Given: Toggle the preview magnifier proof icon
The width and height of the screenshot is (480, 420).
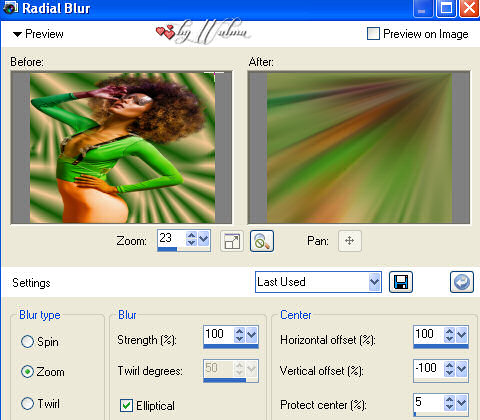Looking at the screenshot, I should (x=262, y=241).
